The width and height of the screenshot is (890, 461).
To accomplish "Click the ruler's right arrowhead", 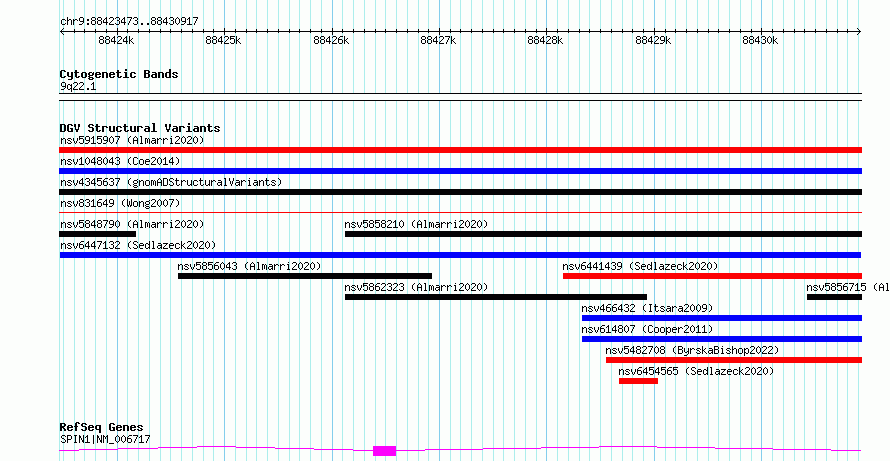I will (859, 31).
